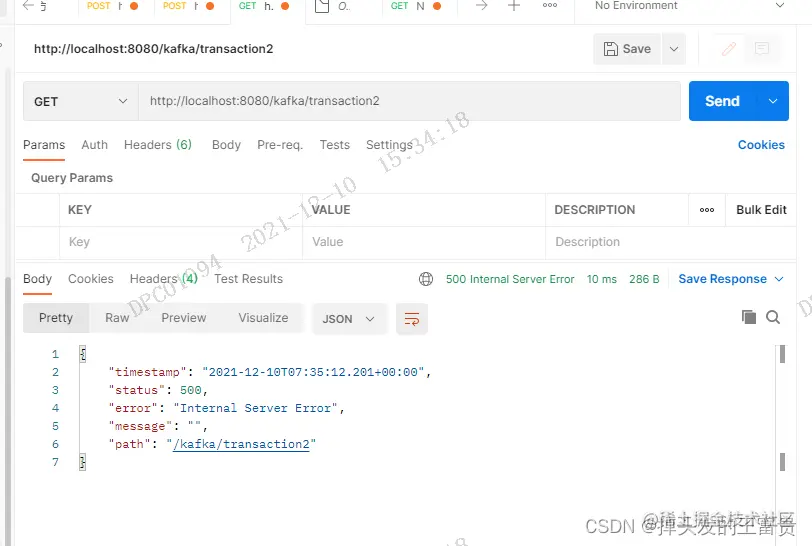Click the 286 B response size

coord(644,279)
